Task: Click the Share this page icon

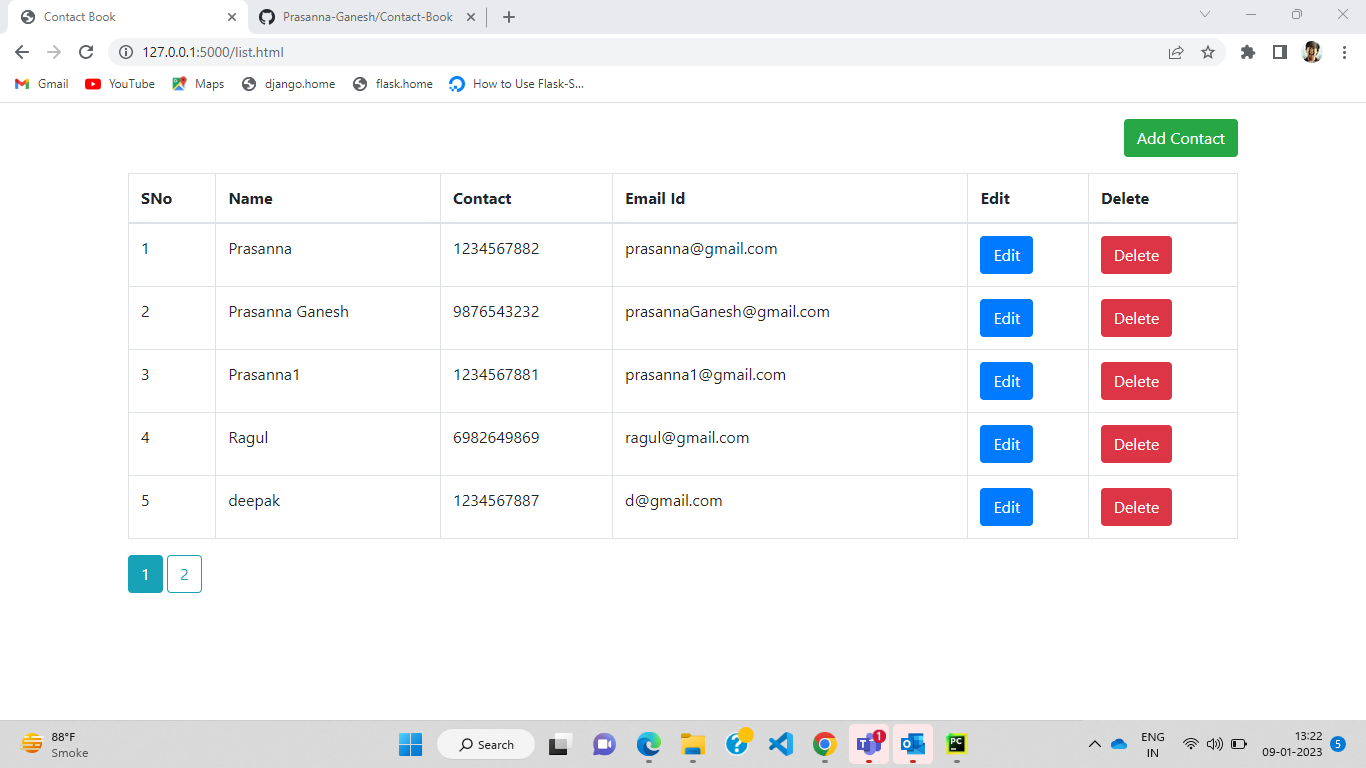Action: (x=1176, y=52)
